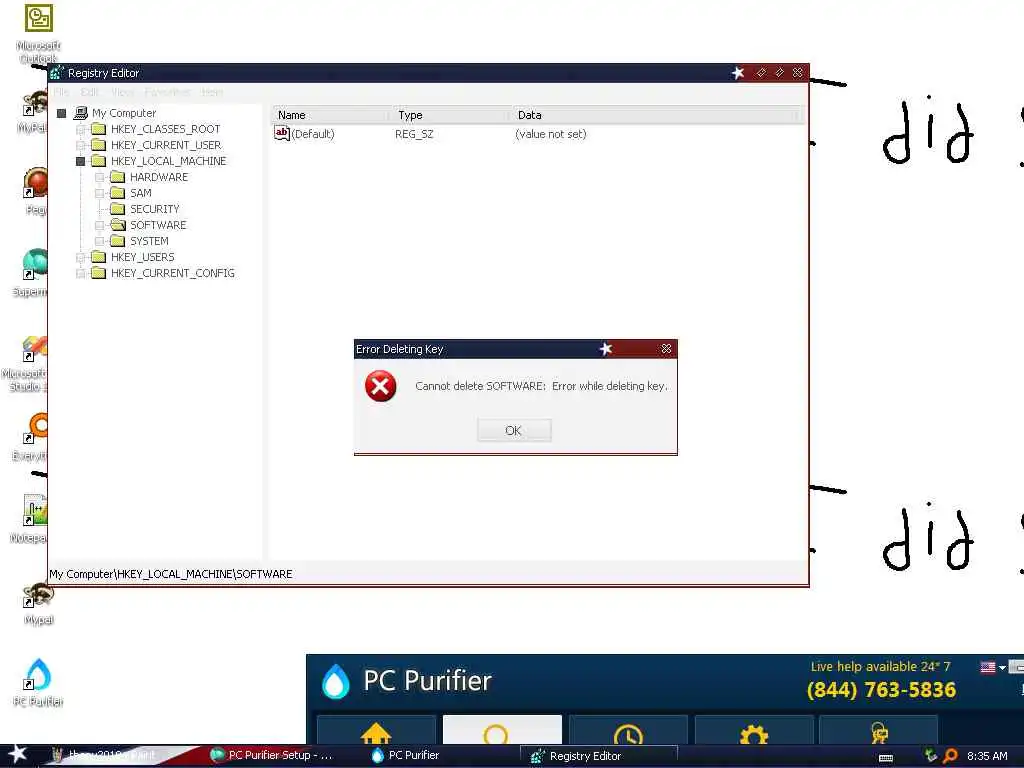This screenshot has width=1024, height=768.
Task: Open the Help menu in Registry Editor
Action: [x=212, y=92]
